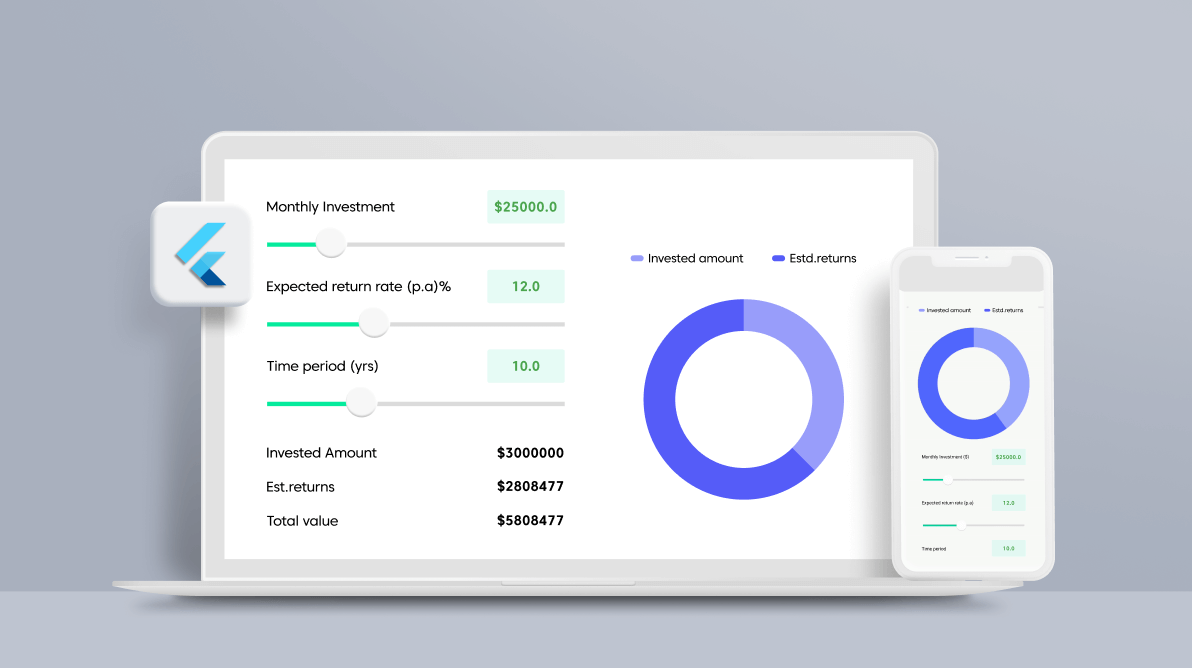The width and height of the screenshot is (1192, 668).
Task: Click the Monthly Investment slider thumb
Action: pos(330,243)
